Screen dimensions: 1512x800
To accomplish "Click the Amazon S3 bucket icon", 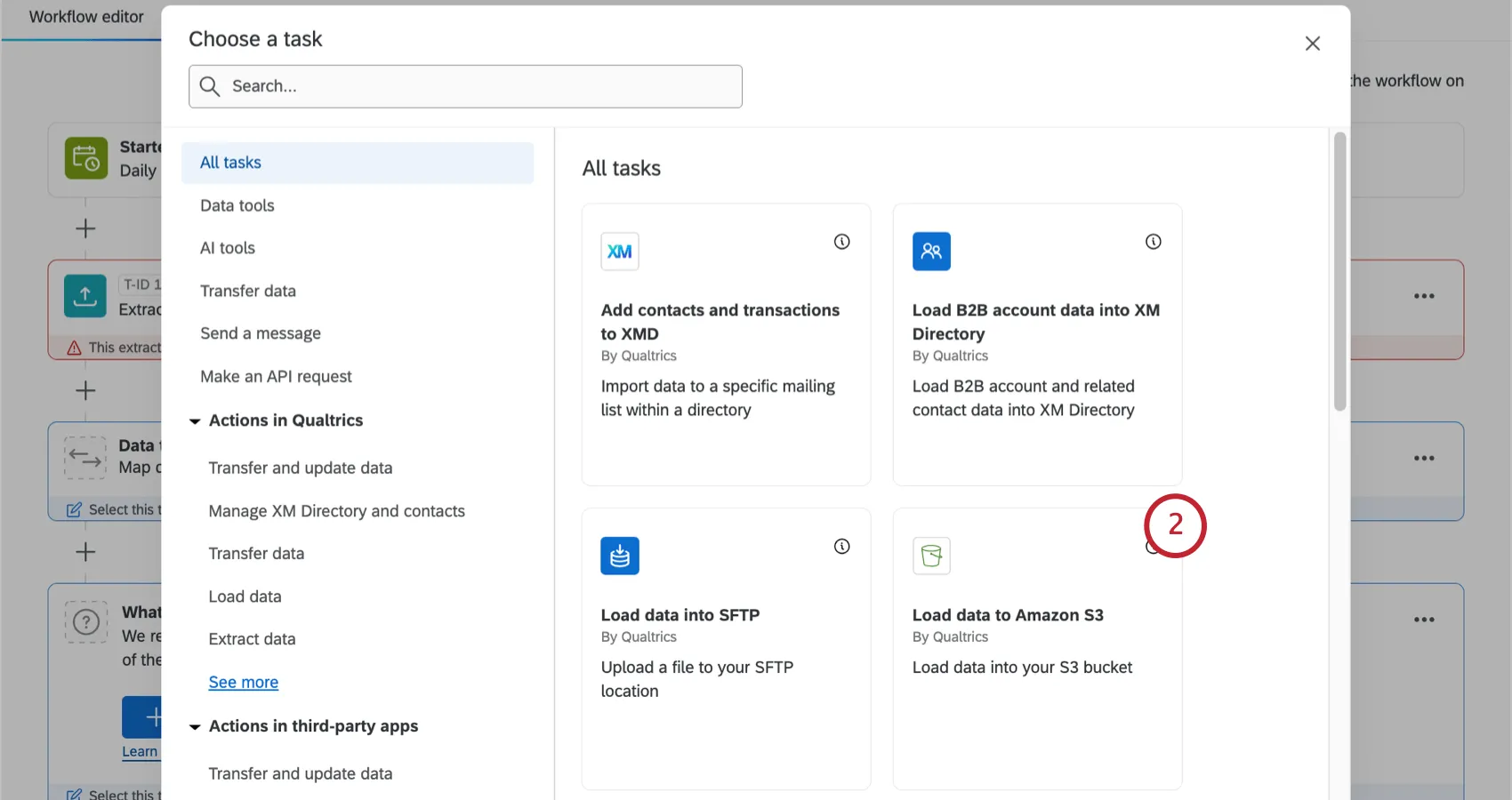I will click(x=931, y=556).
